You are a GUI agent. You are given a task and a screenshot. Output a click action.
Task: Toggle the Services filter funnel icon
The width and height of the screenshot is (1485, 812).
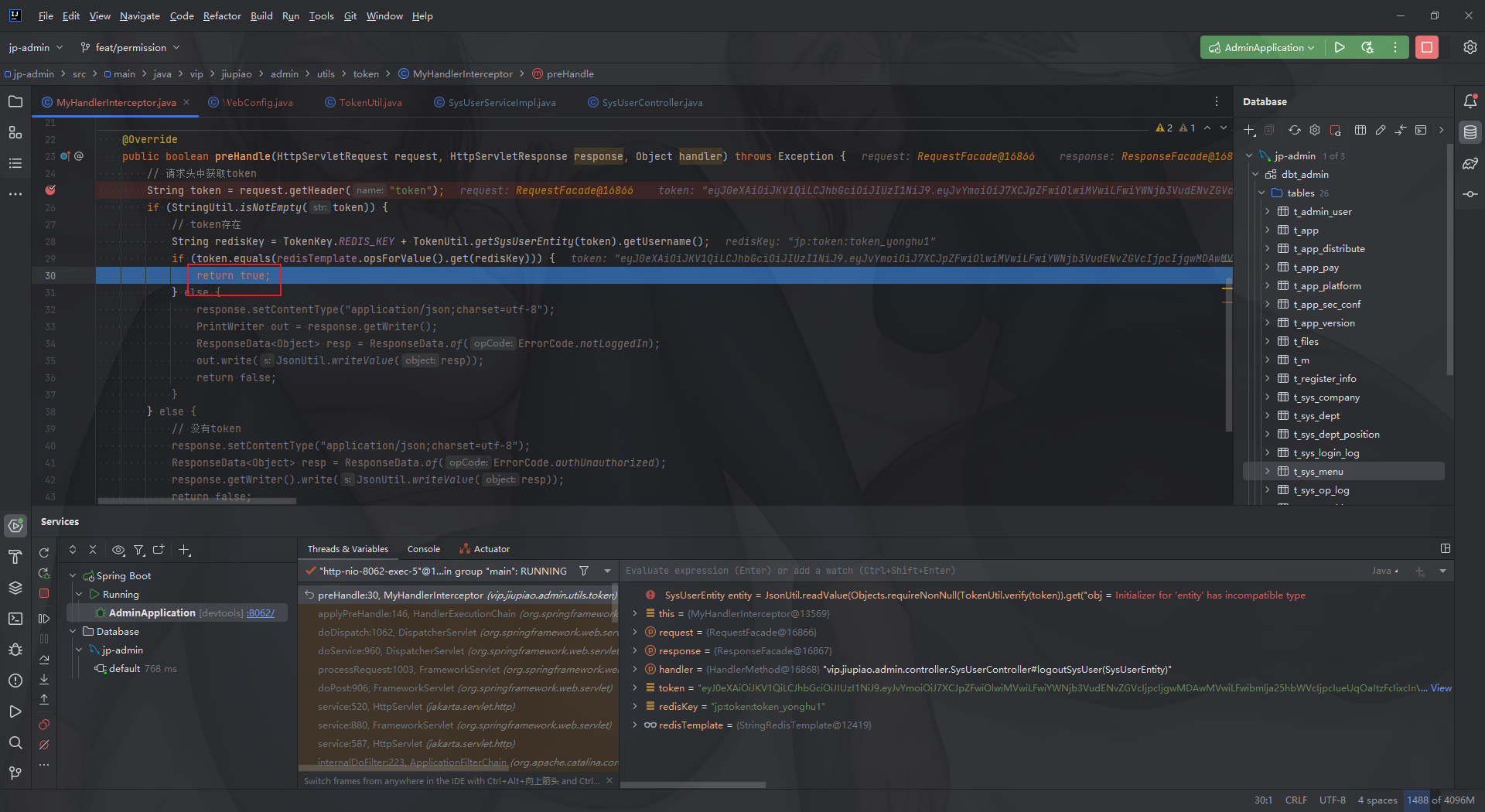coord(138,550)
